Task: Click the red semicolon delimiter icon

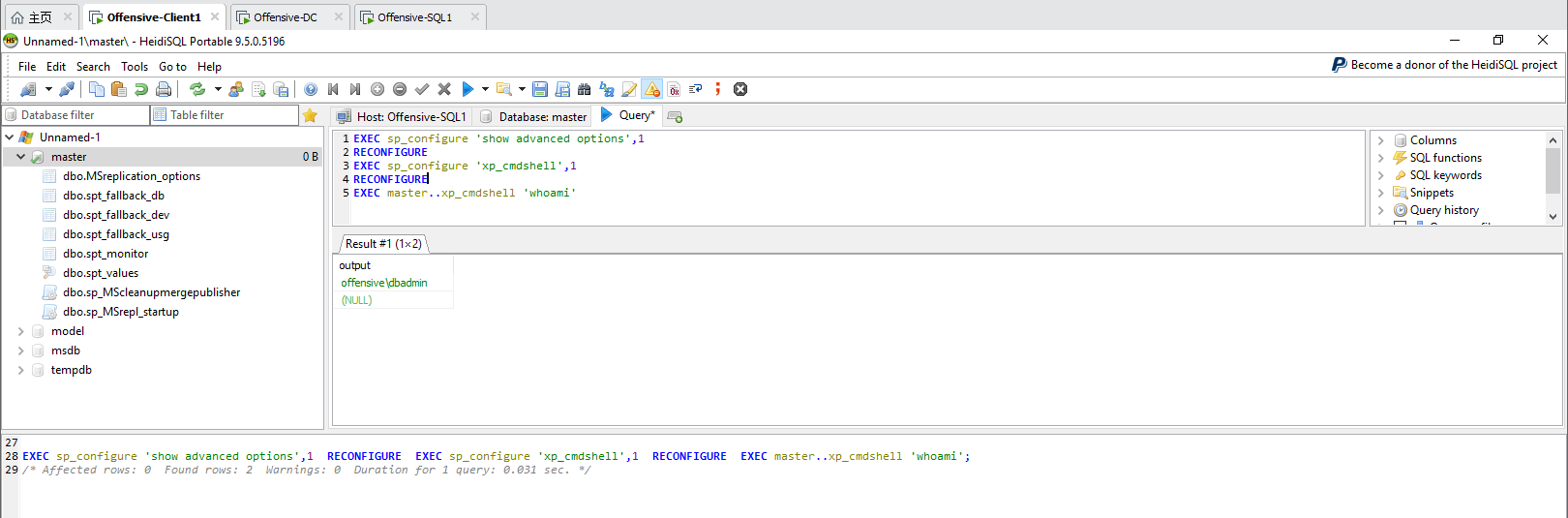Action: click(718, 89)
